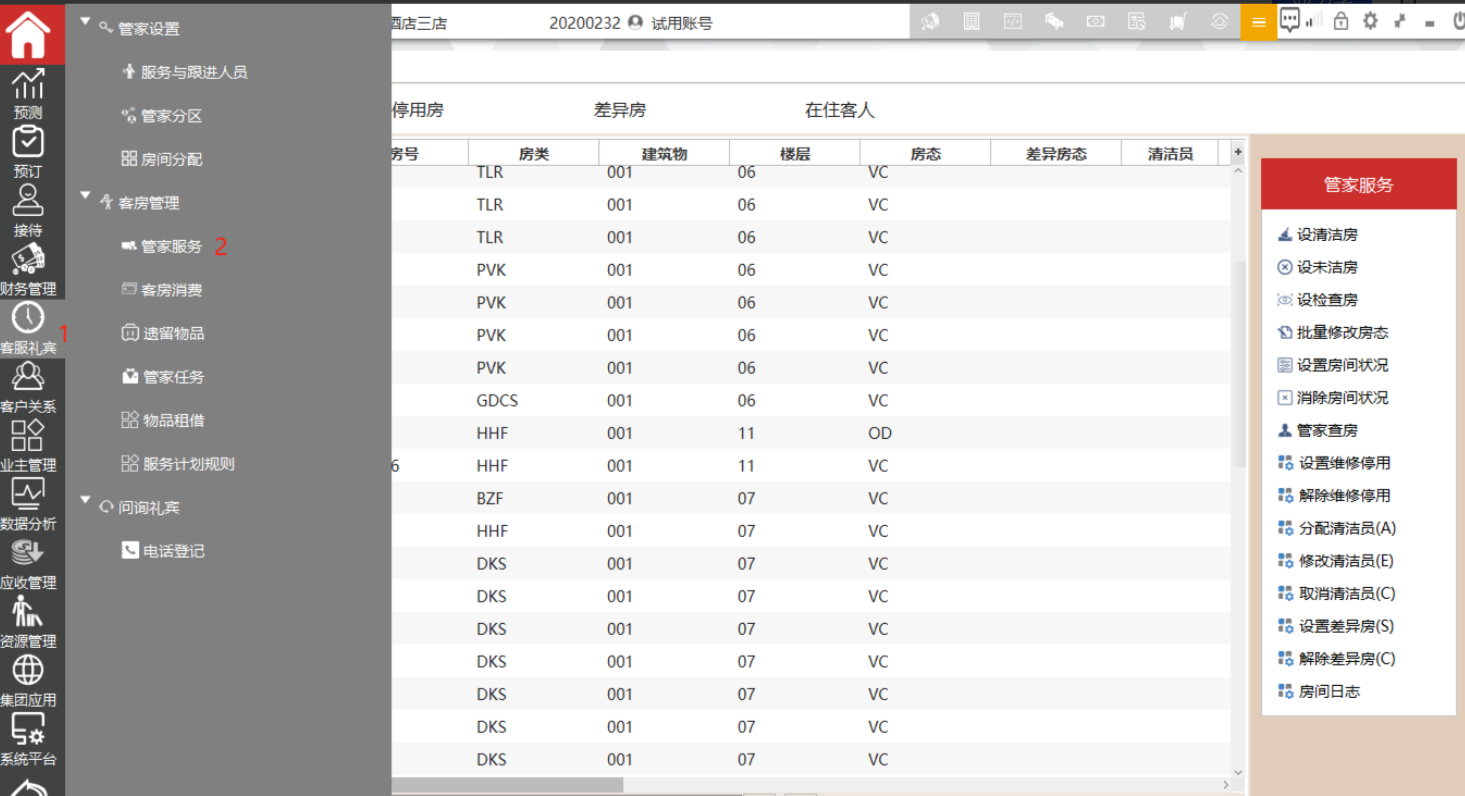The width and height of the screenshot is (1465, 796).
Task: Open the chat message bubble icon
Action: [x=1290, y=21]
